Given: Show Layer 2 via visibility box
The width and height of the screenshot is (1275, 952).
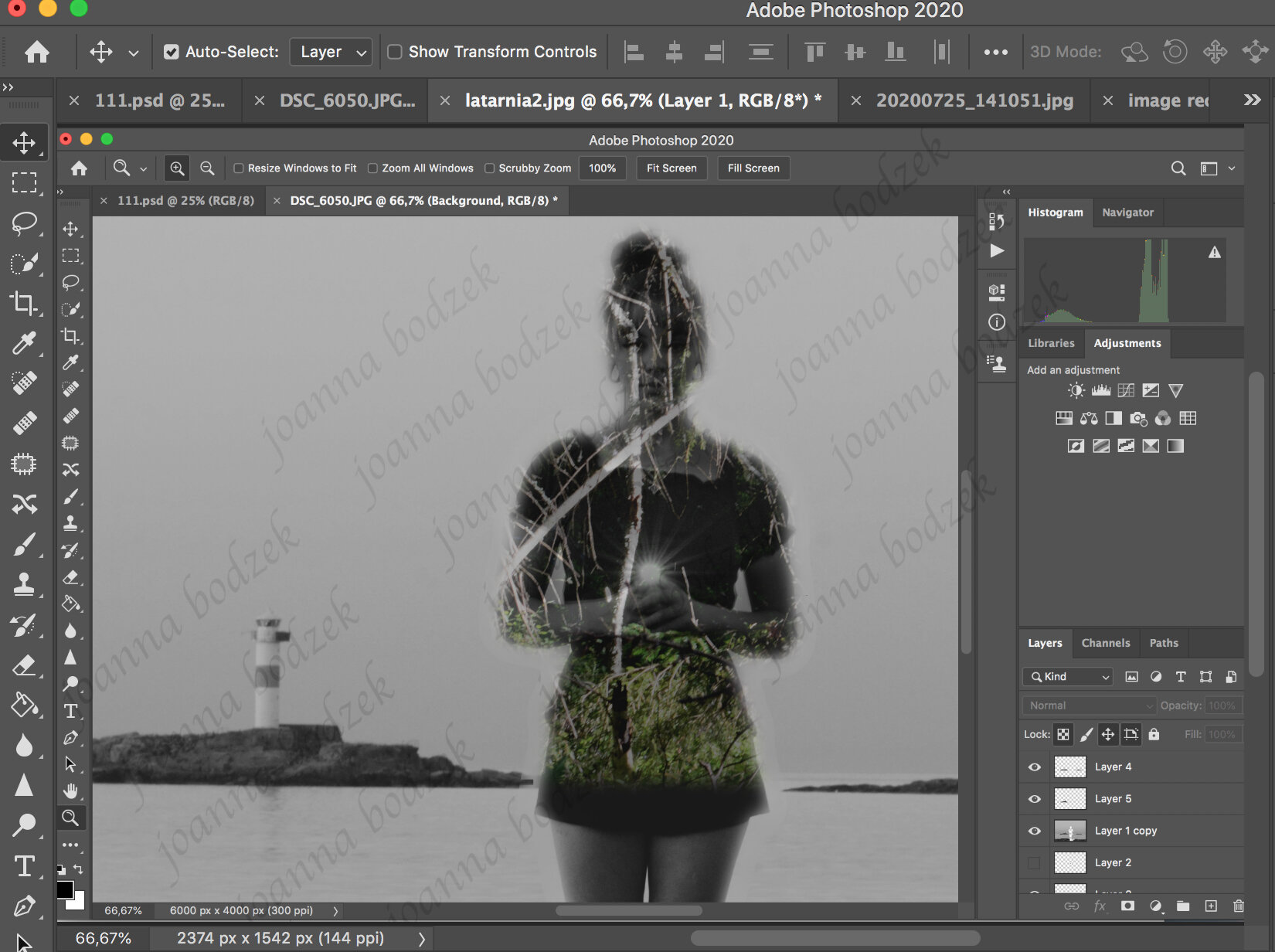Looking at the screenshot, I should coord(1035,863).
